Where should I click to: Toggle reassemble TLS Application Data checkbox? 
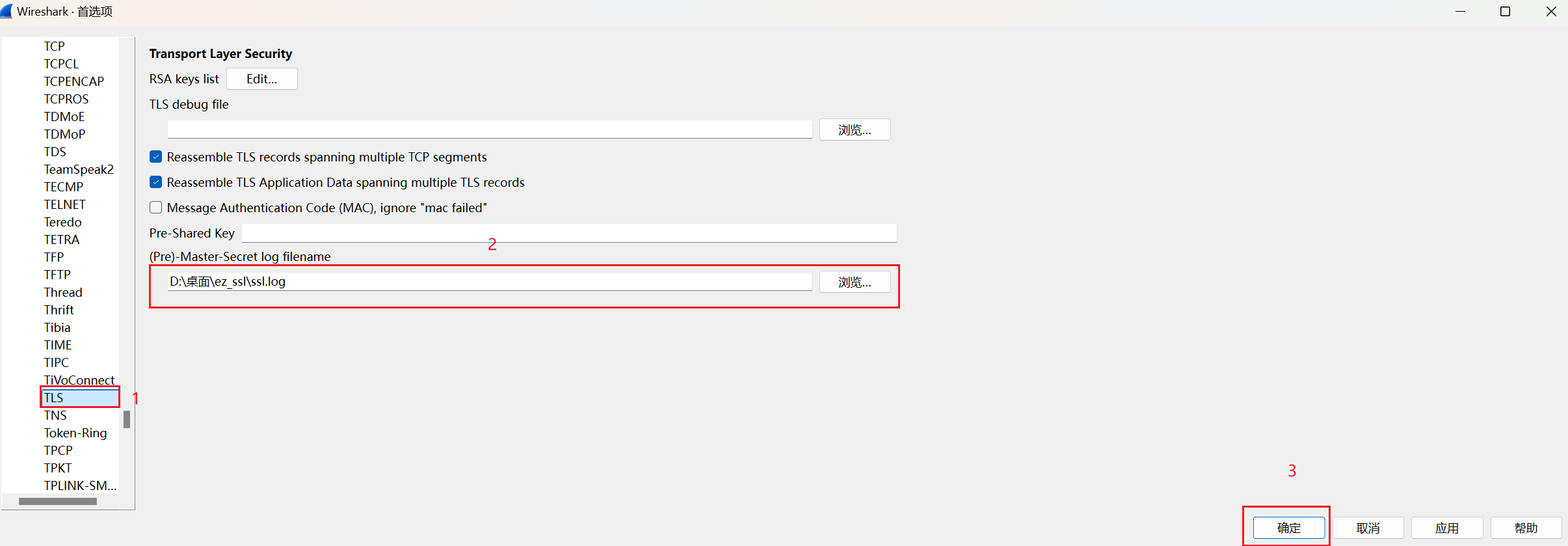point(156,182)
